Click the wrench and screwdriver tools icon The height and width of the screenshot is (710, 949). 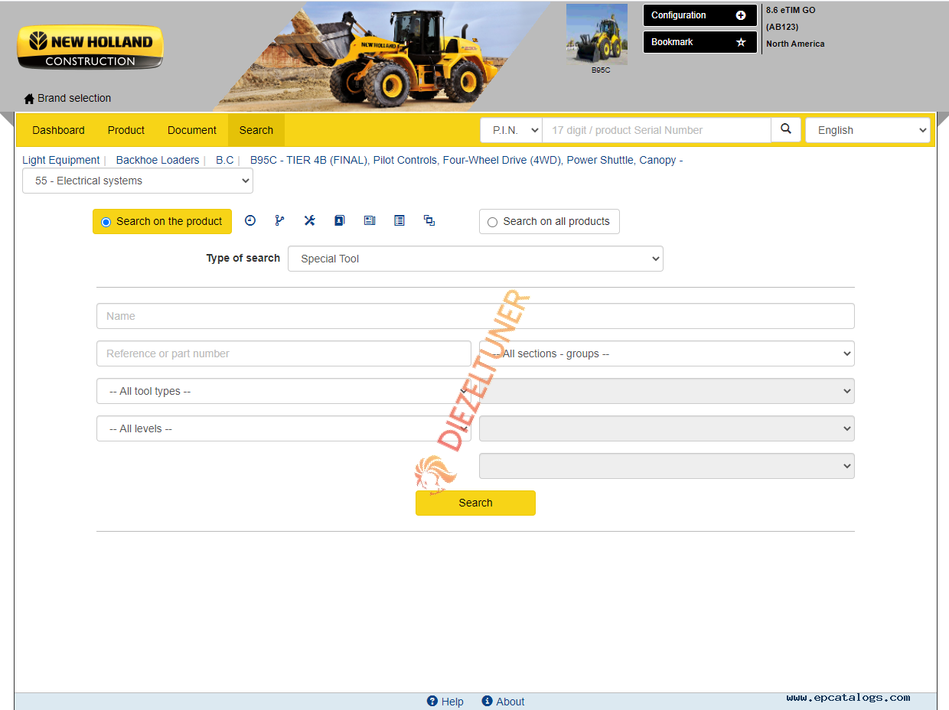309,220
